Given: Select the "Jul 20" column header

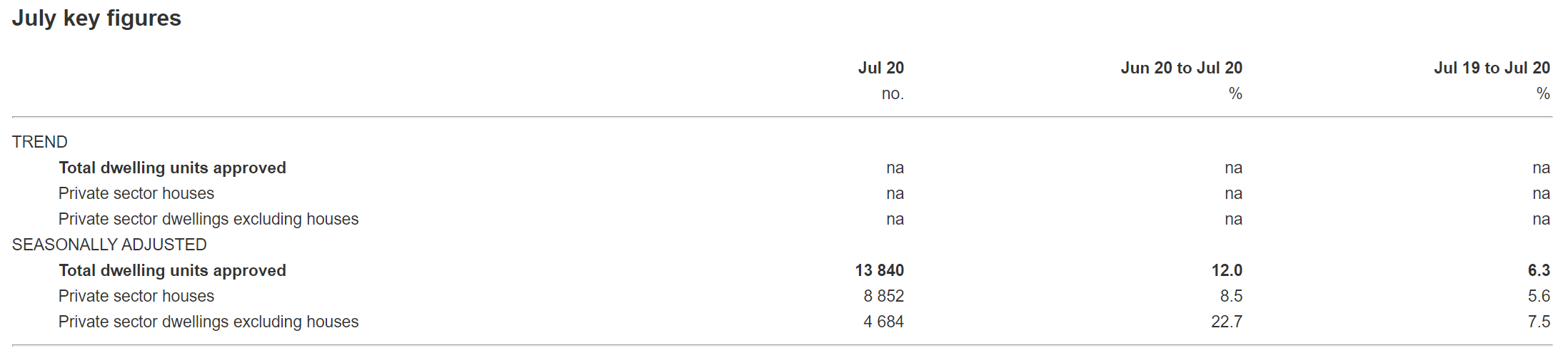Looking at the screenshot, I should pyautogui.click(x=880, y=68).
